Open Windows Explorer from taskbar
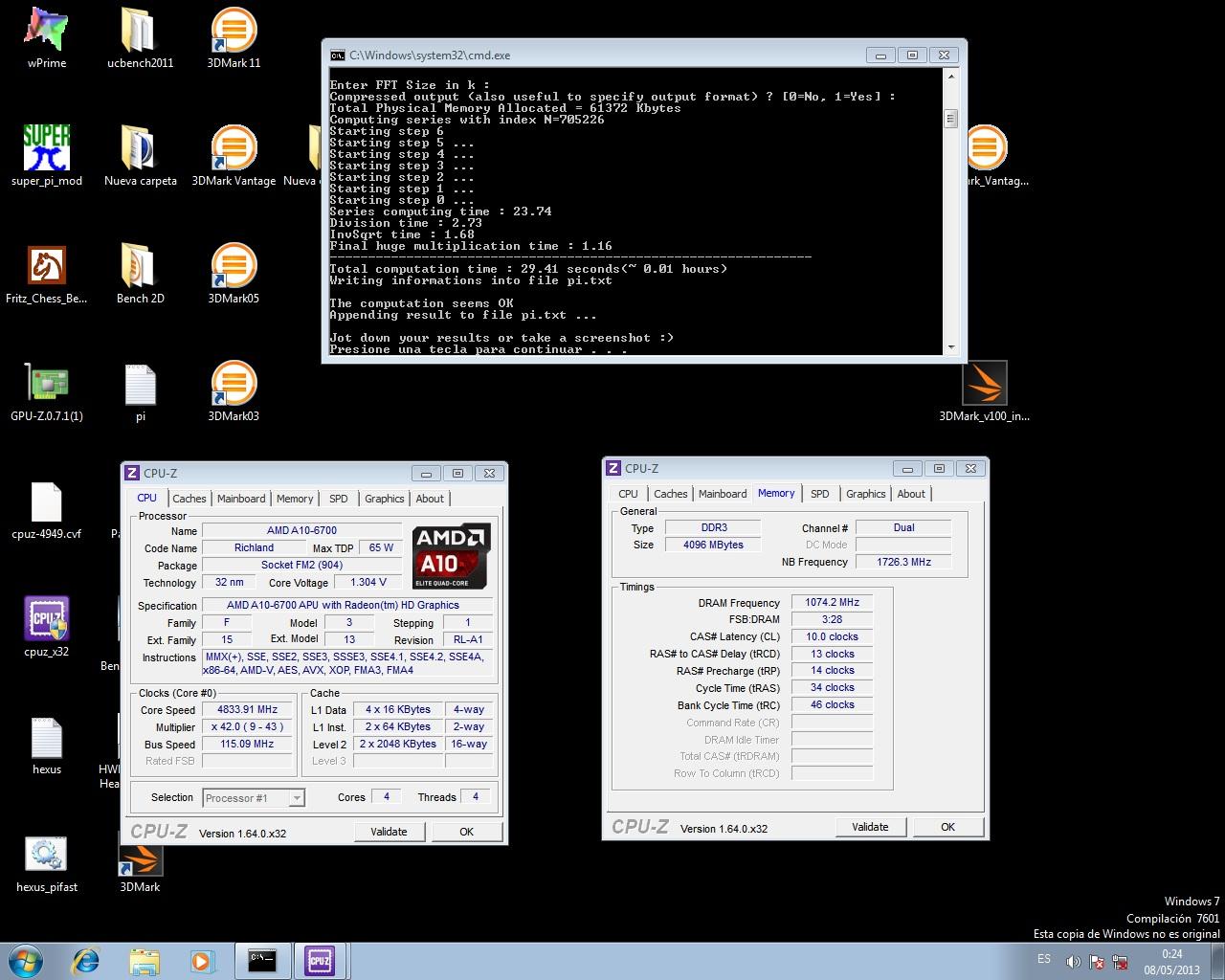The image size is (1225, 980). tap(145, 960)
